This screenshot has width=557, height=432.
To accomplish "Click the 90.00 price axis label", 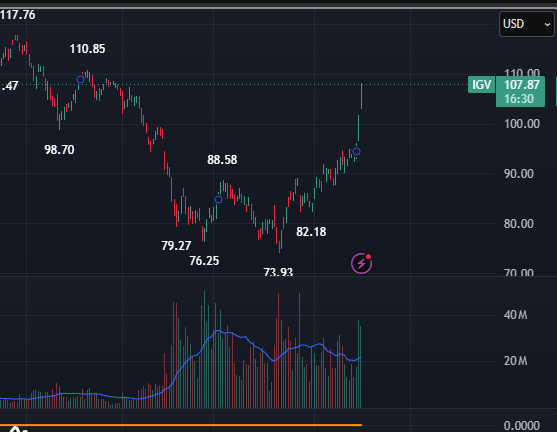I will click(519, 174).
